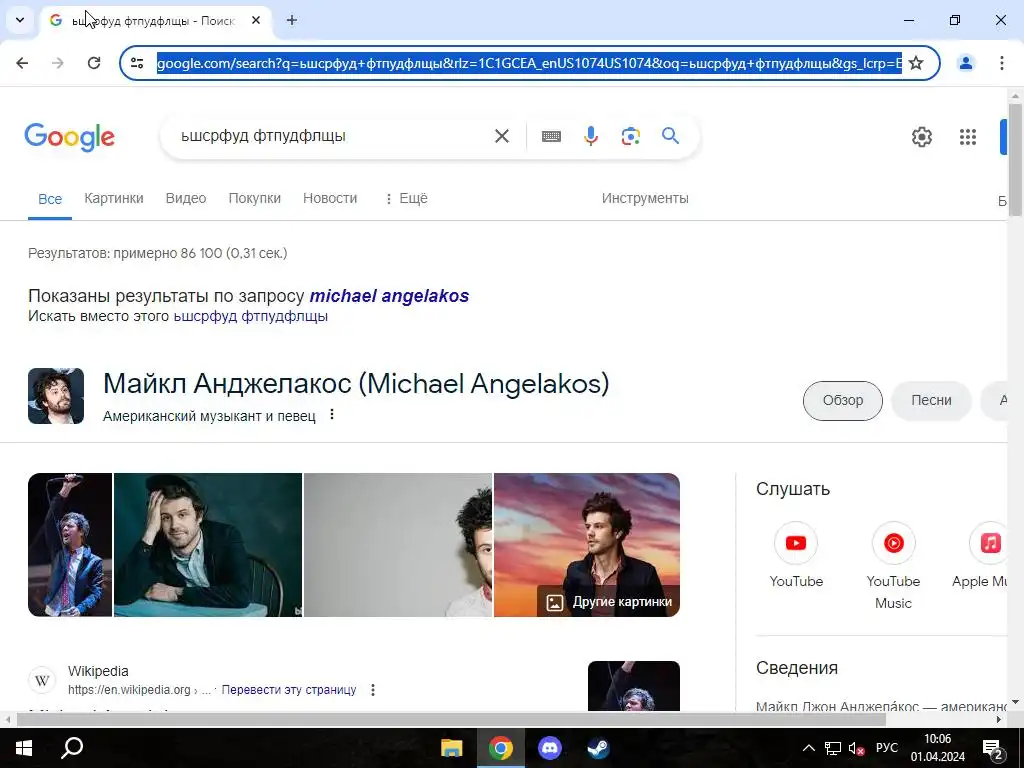Viewport: 1024px width, 768px height.
Task: Click the address bar URL
Action: 529,63
